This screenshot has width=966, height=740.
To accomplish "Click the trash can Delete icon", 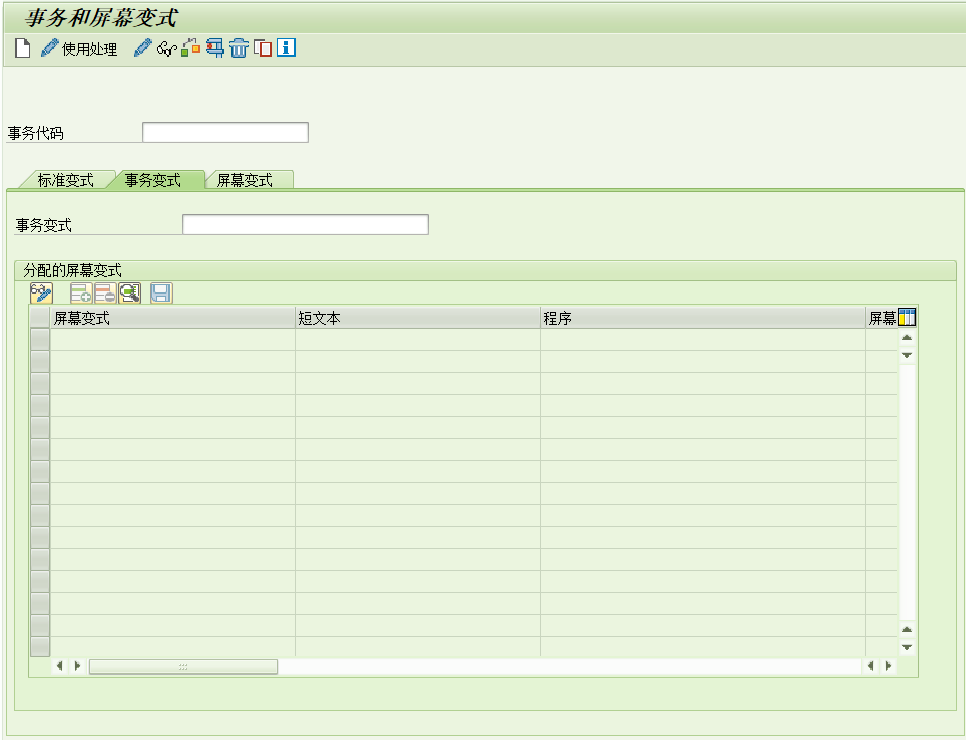I will tap(238, 48).
